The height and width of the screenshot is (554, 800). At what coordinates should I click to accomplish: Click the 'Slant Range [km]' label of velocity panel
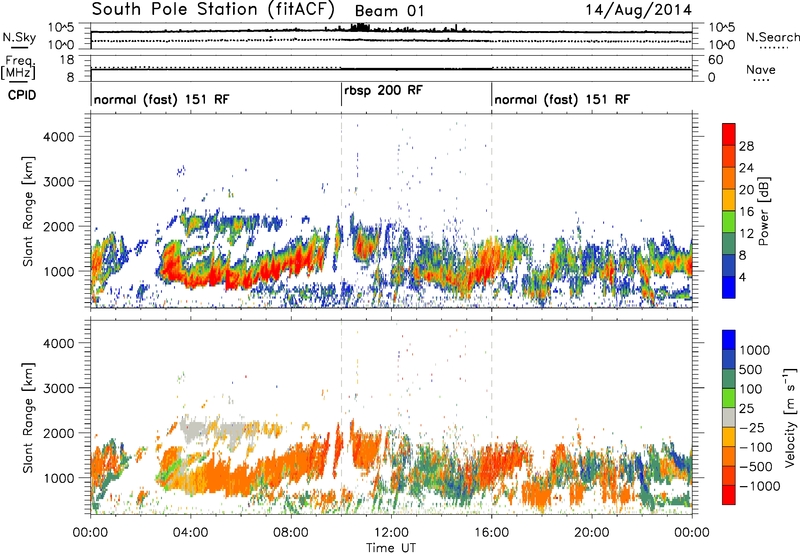pos(28,418)
